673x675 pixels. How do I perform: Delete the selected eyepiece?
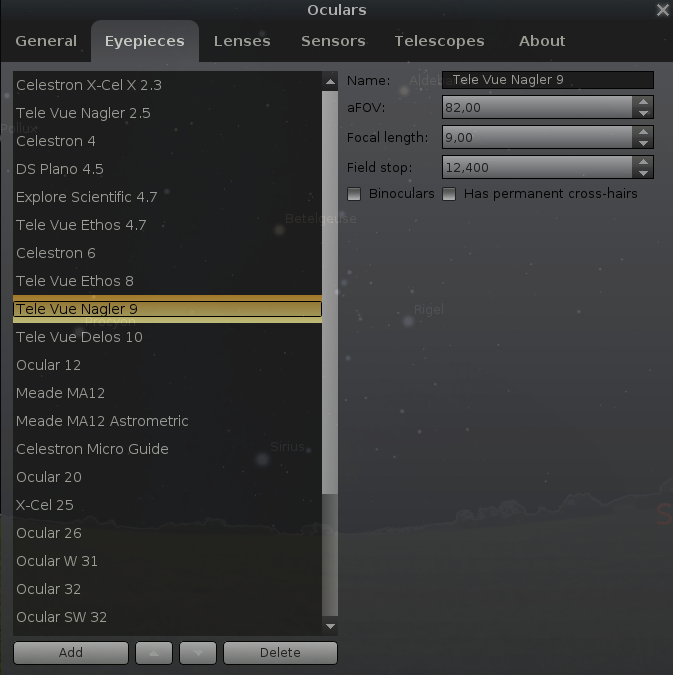coord(280,653)
